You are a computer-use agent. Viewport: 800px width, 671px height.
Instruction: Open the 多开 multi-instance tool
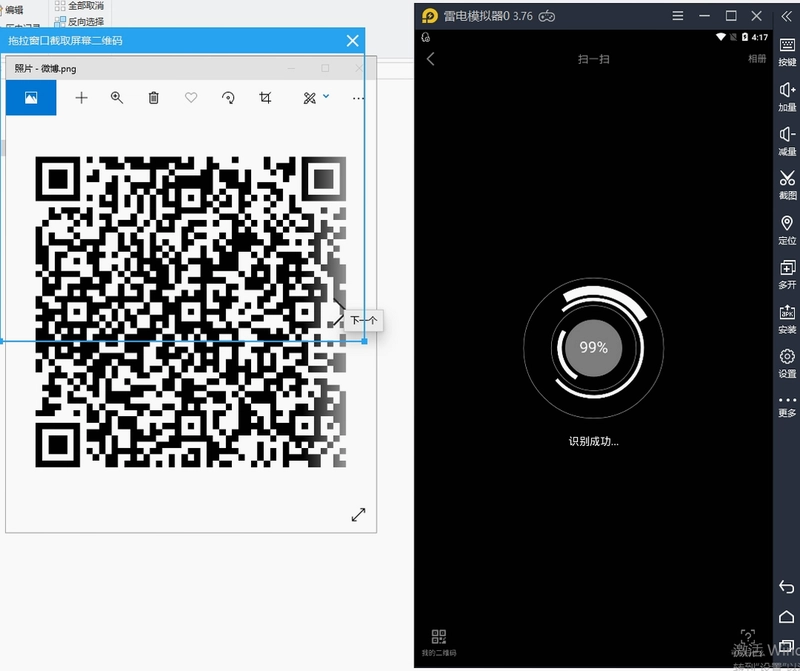point(787,275)
